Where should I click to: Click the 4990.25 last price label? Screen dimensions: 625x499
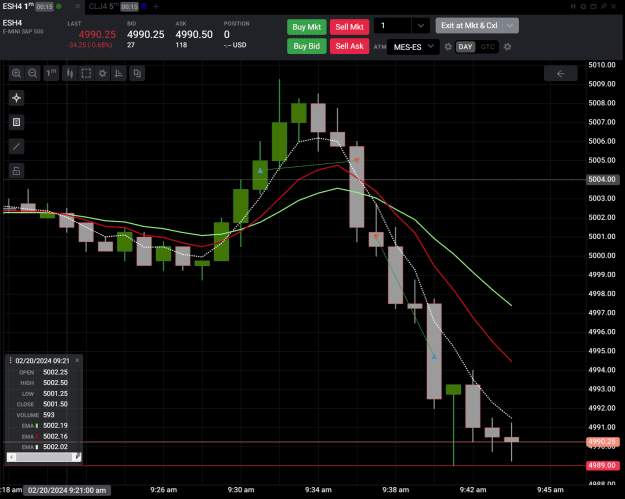pos(602,442)
